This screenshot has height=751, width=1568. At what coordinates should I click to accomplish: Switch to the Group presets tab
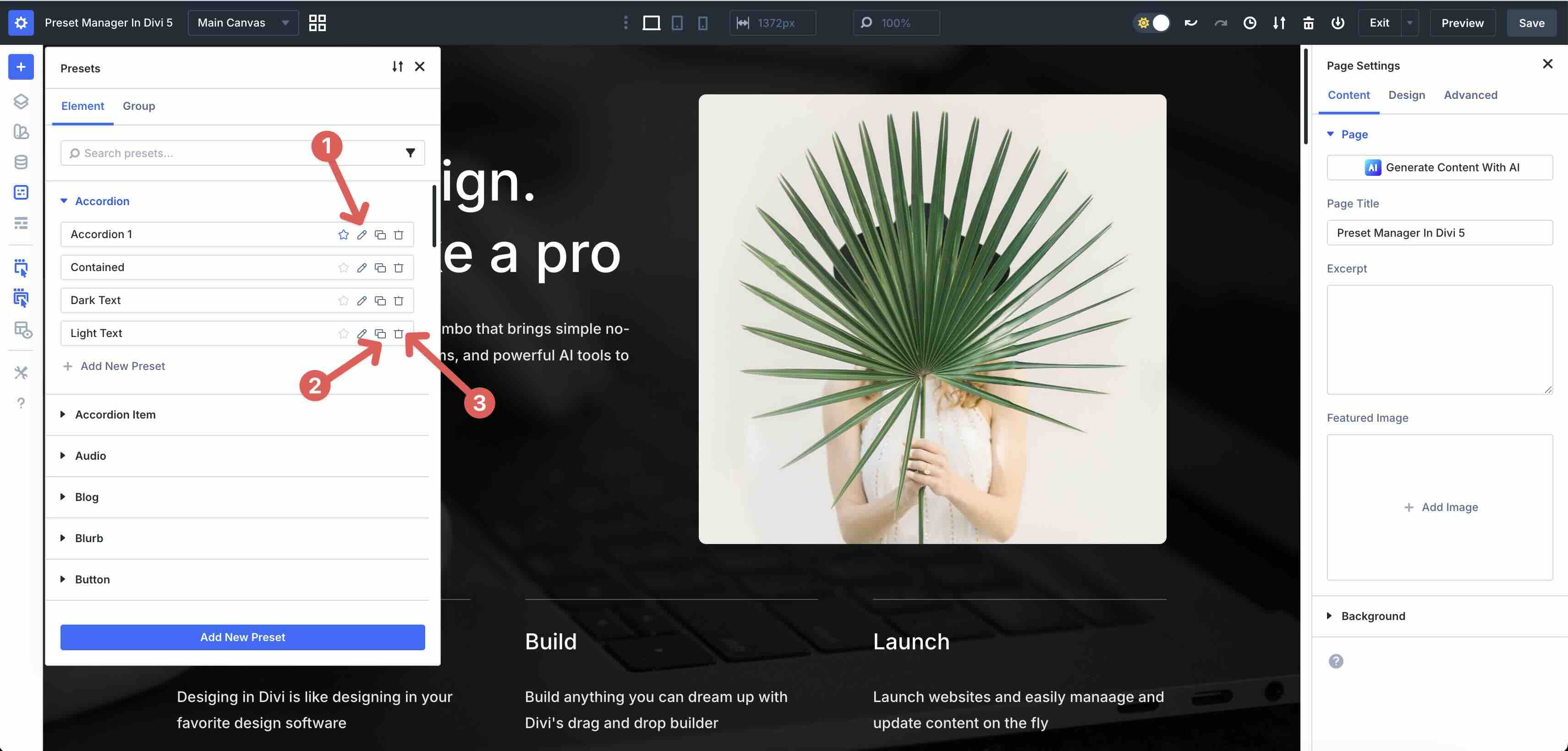pyautogui.click(x=139, y=106)
